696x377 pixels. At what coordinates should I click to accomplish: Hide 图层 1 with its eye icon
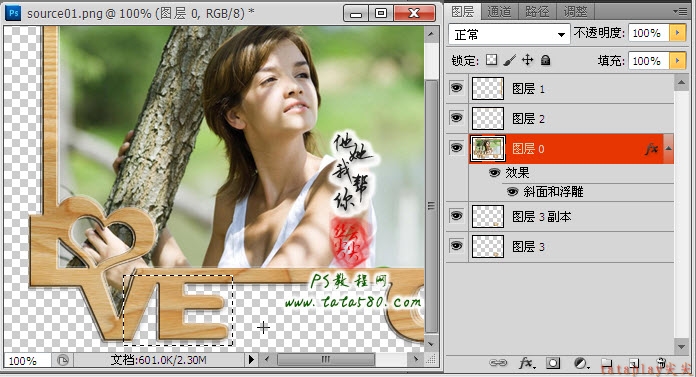tap(456, 88)
